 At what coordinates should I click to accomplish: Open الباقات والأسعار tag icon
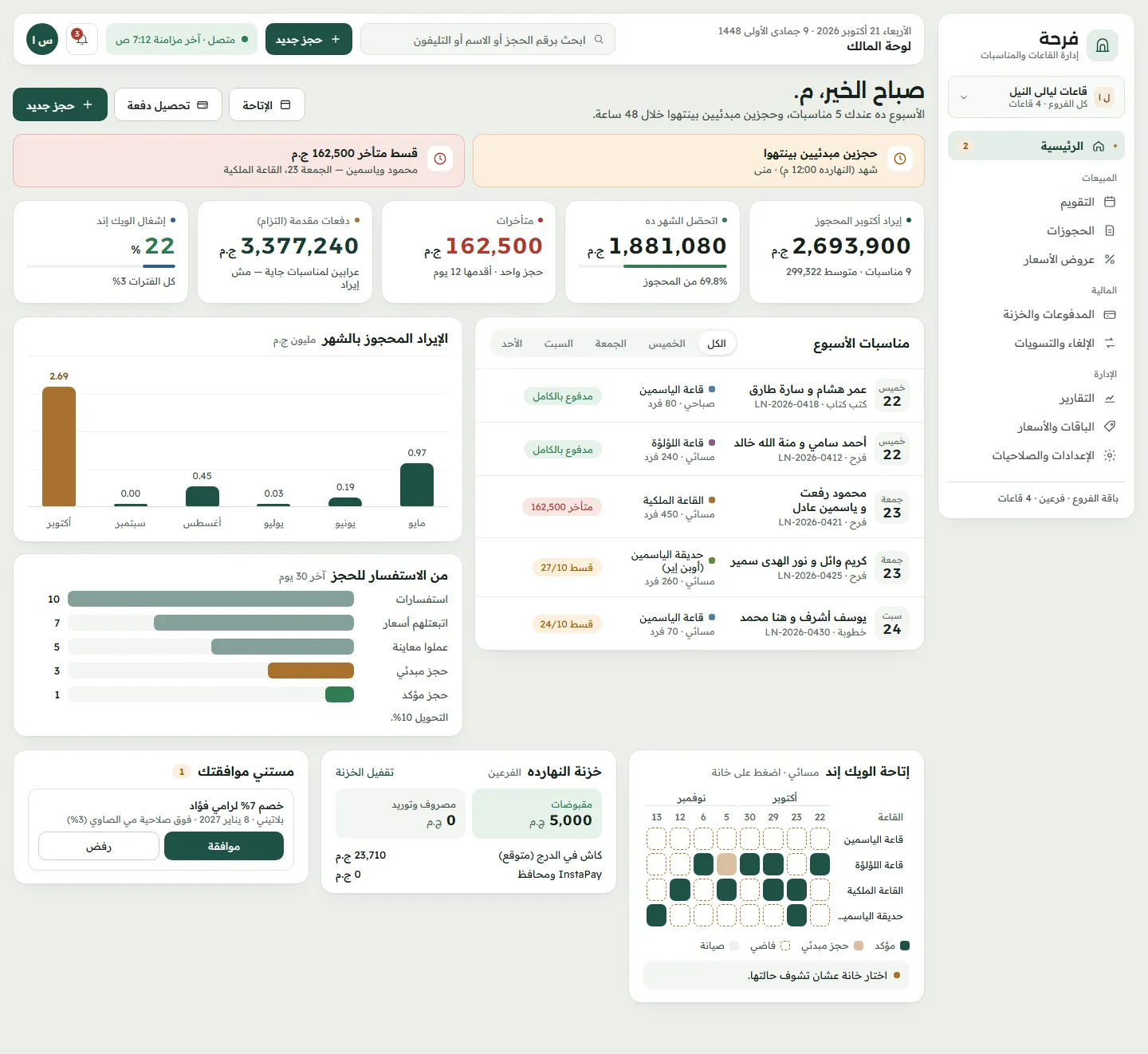1109,427
